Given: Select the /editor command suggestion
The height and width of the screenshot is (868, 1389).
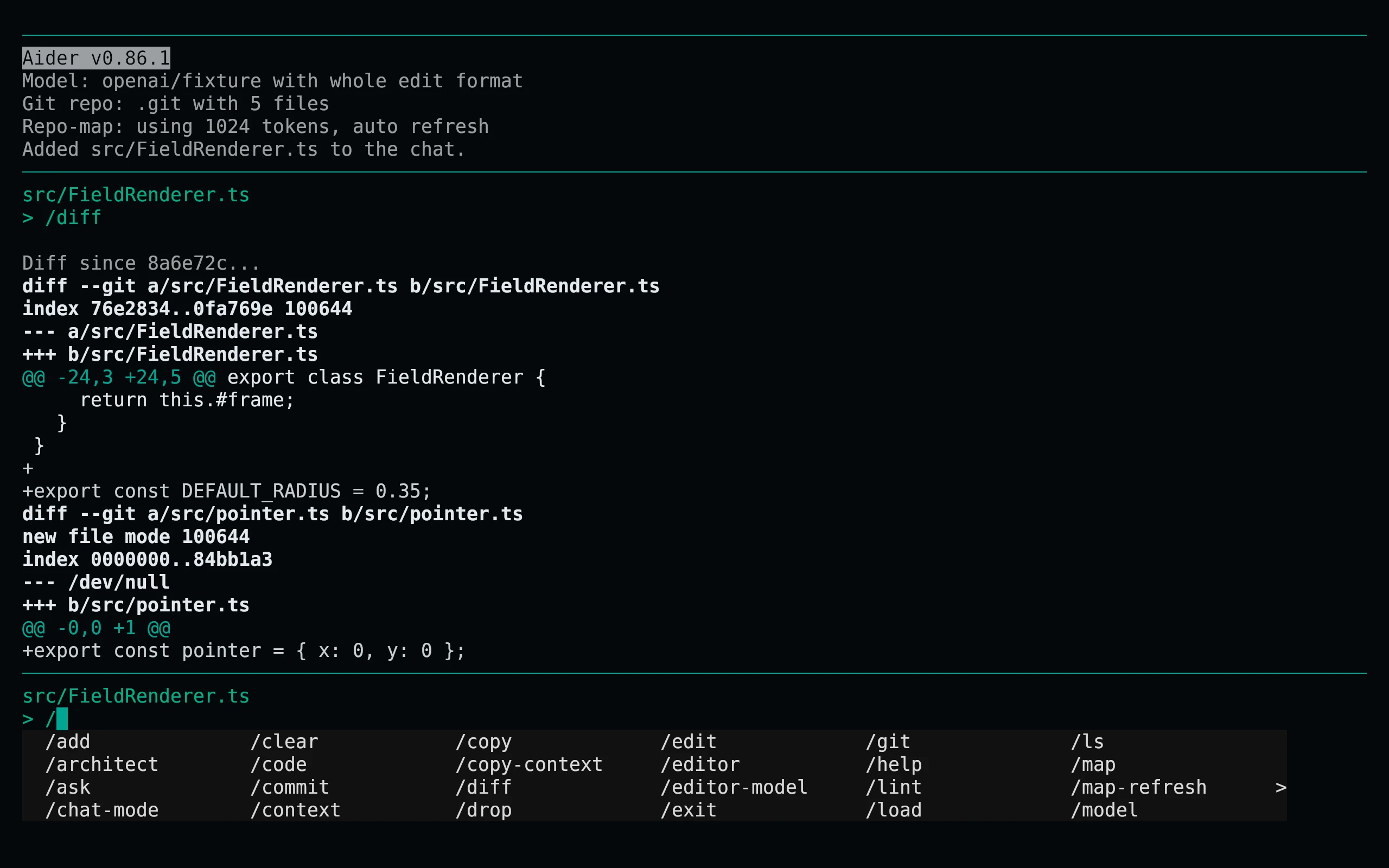Looking at the screenshot, I should (x=700, y=765).
